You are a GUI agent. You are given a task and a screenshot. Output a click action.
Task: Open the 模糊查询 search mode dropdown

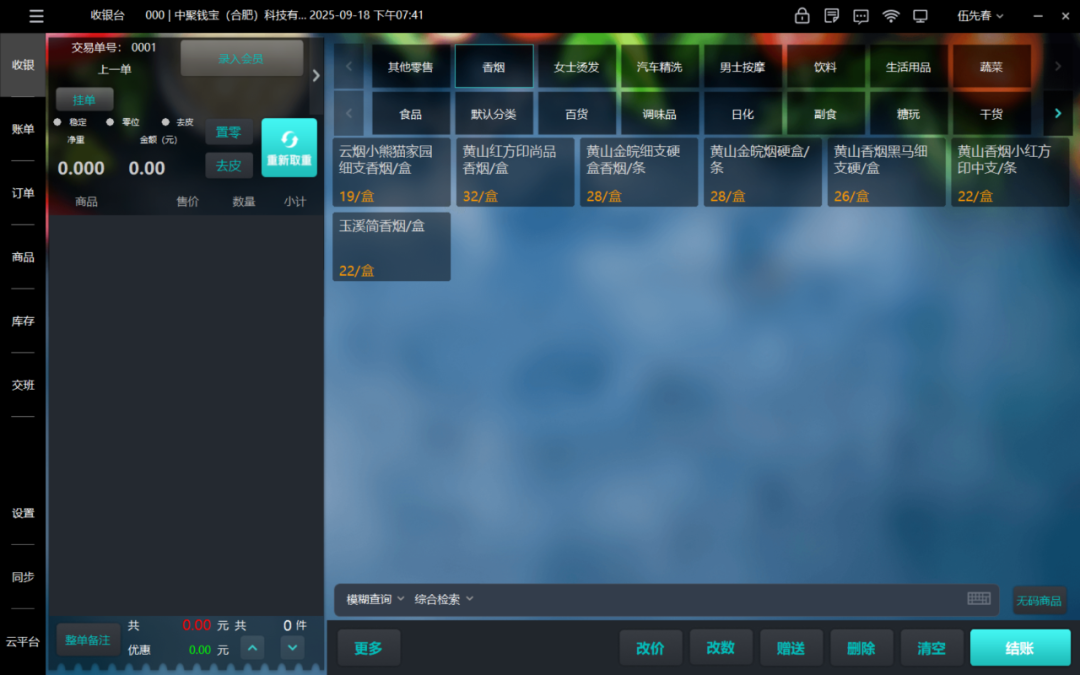375,600
